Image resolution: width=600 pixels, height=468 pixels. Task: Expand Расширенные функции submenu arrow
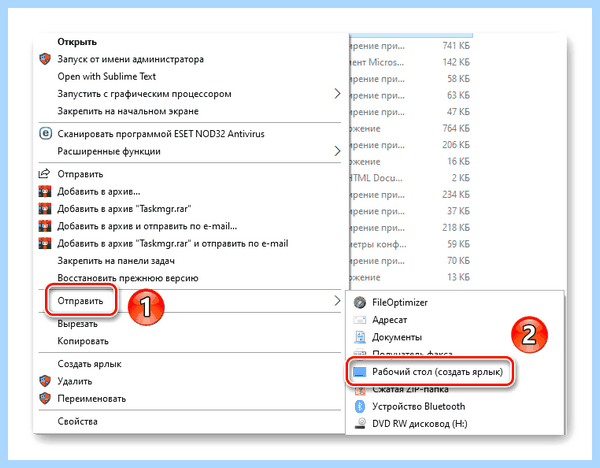337,151
